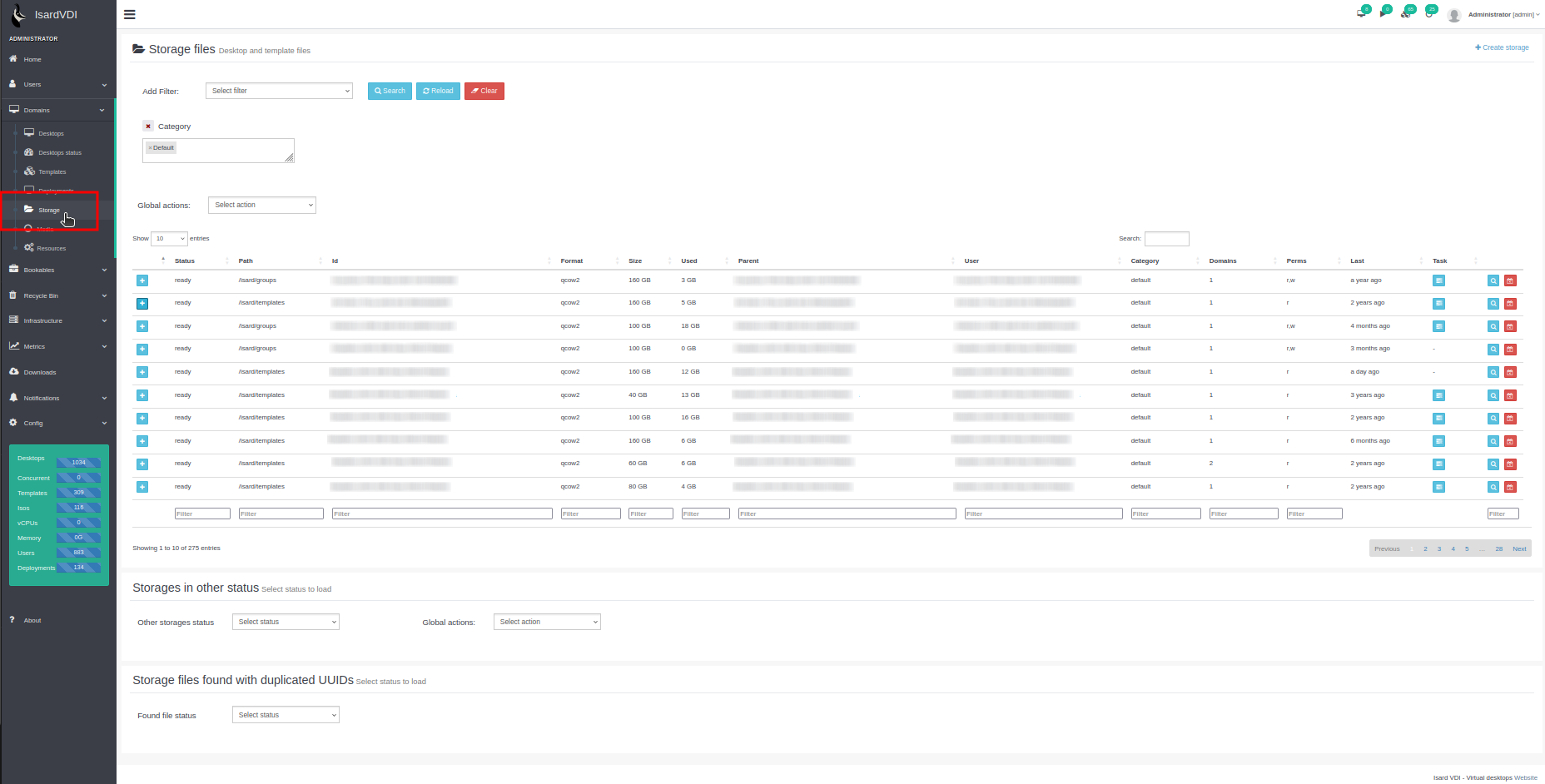This screenshot has width=1545, height=784.
Task: Expand the Bookables sidebar menu
Action: [58, 270]
